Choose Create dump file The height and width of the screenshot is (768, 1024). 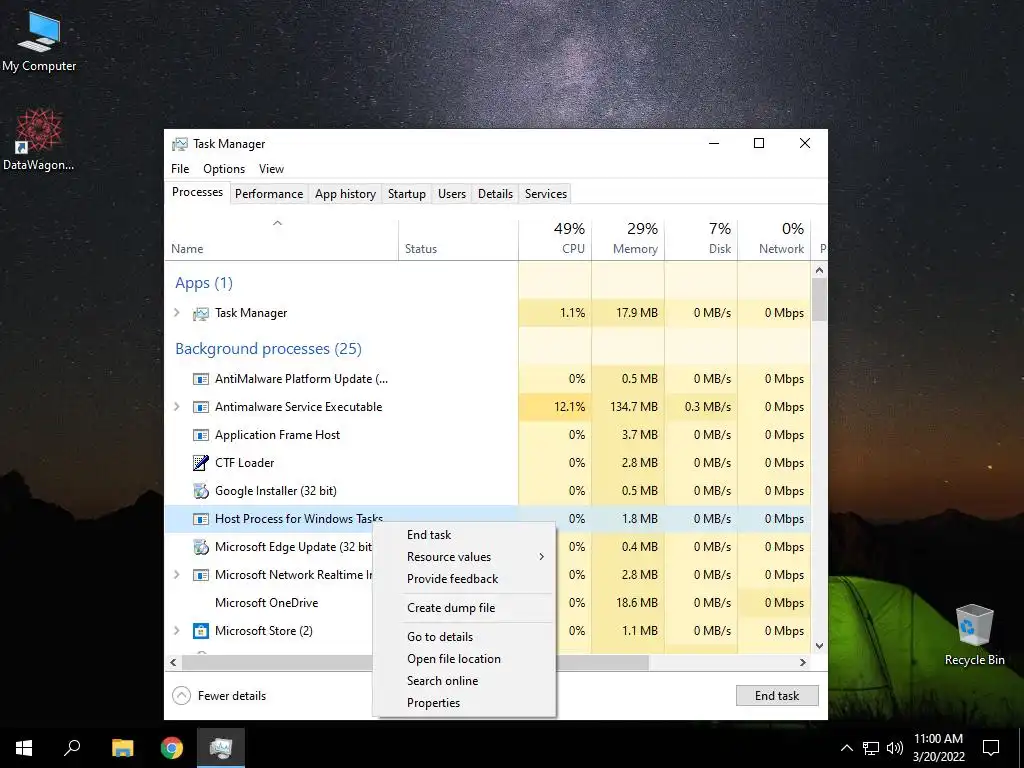point(465,608)
